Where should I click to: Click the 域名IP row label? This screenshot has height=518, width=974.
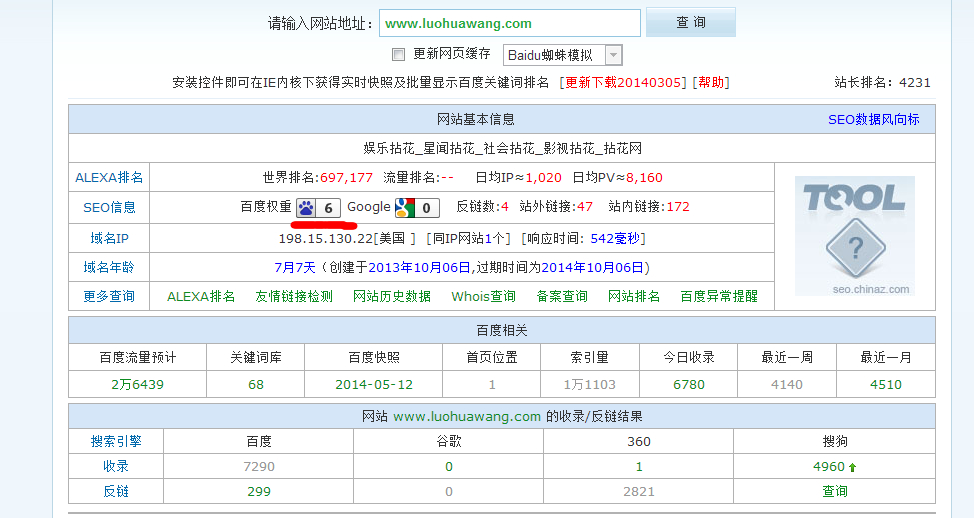[x=109, y=238]
